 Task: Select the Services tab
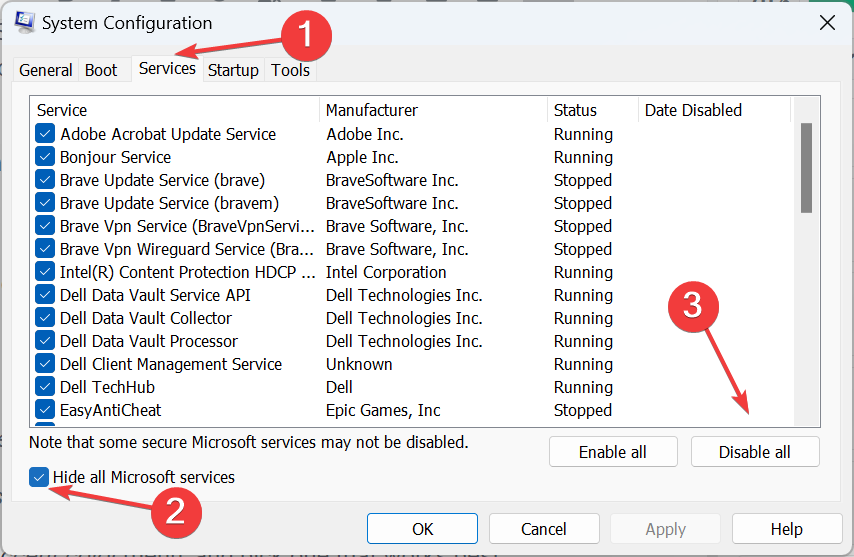point(167,69)
